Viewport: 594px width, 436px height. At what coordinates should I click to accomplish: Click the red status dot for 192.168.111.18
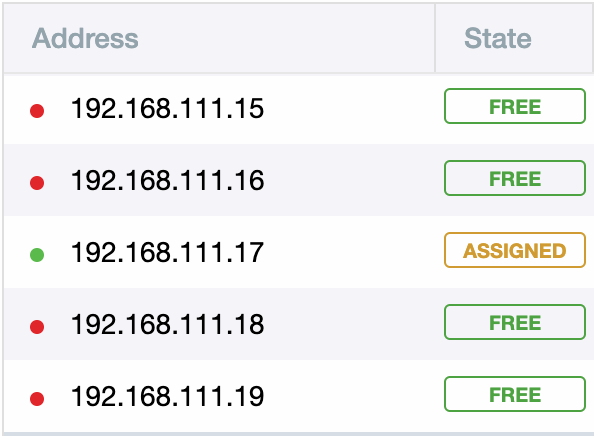click(37, 327)
